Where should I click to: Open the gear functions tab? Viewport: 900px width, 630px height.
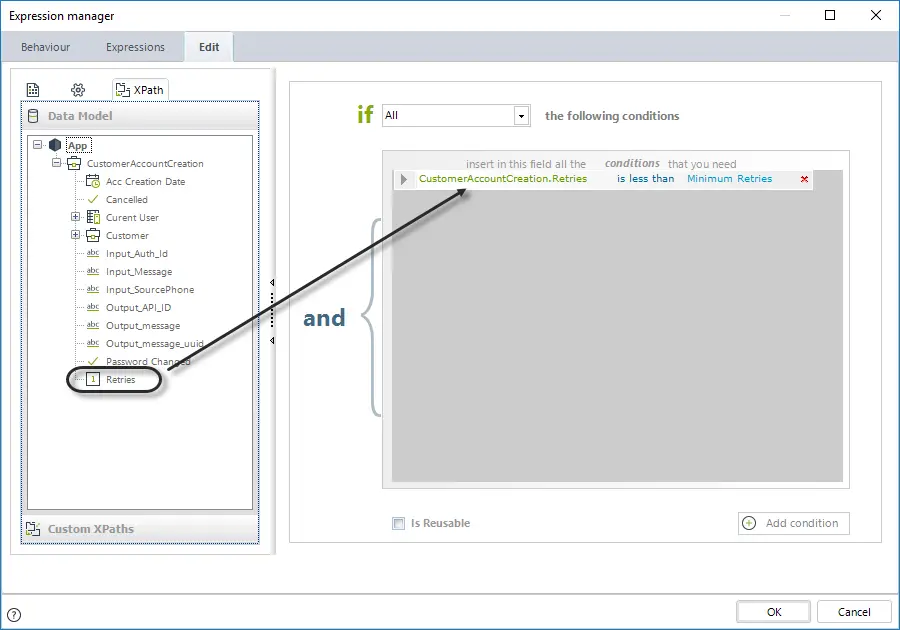[78, 90]
